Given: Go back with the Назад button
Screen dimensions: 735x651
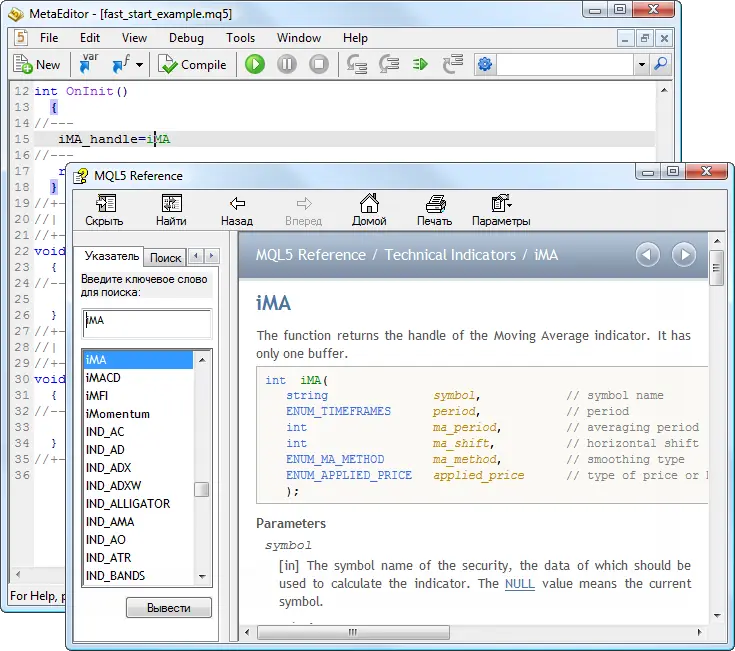Looking at the screenshot, I should 237,210.
